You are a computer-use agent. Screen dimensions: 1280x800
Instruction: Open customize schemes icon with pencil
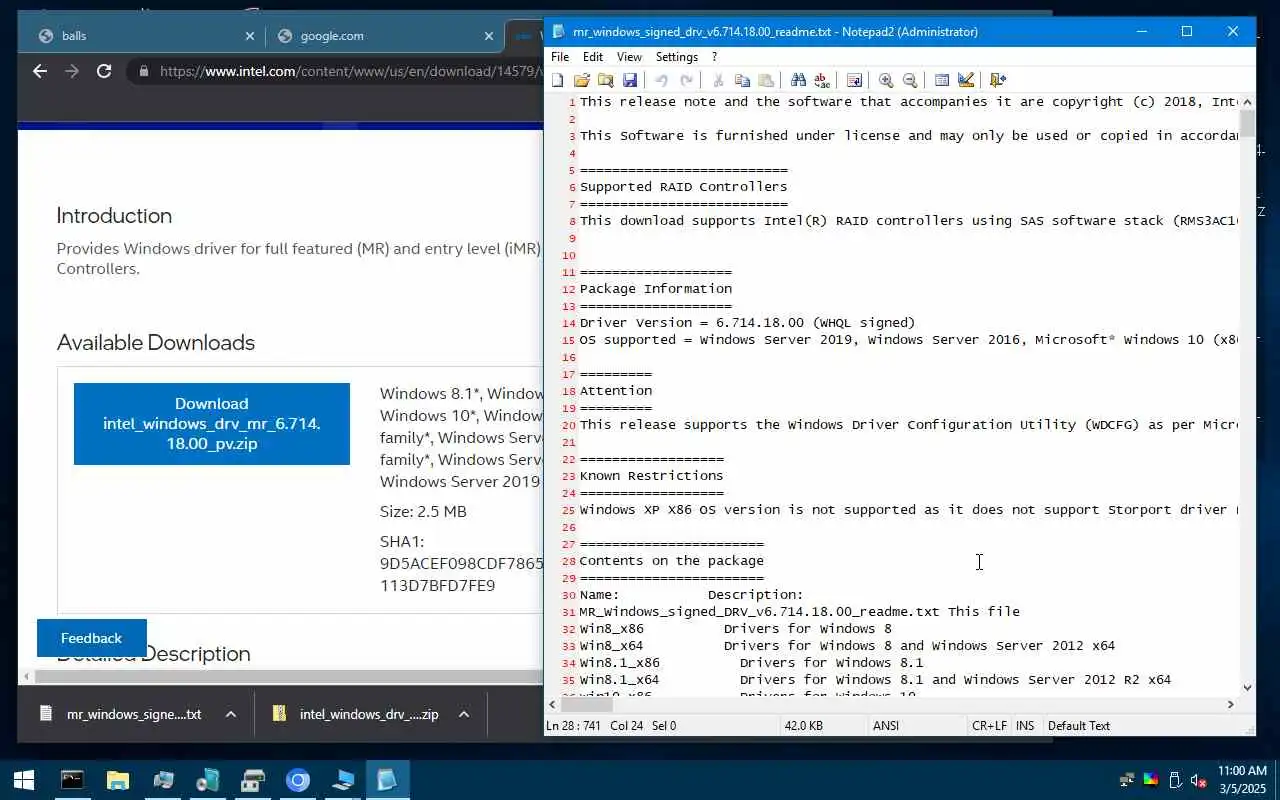[966, 80]
